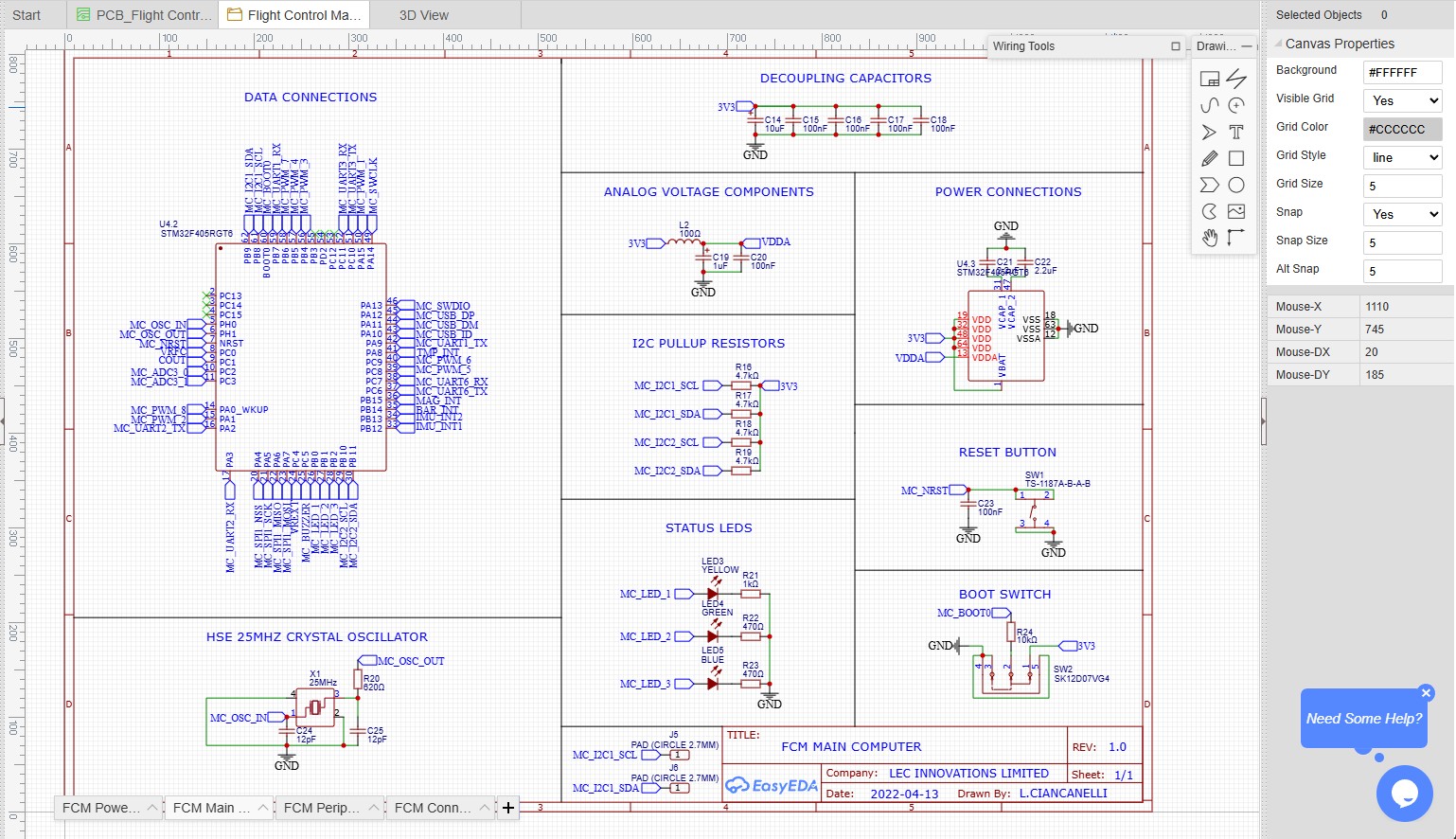
Task: Select the Text tool in Drawing panel
Action: [1235, 132]
